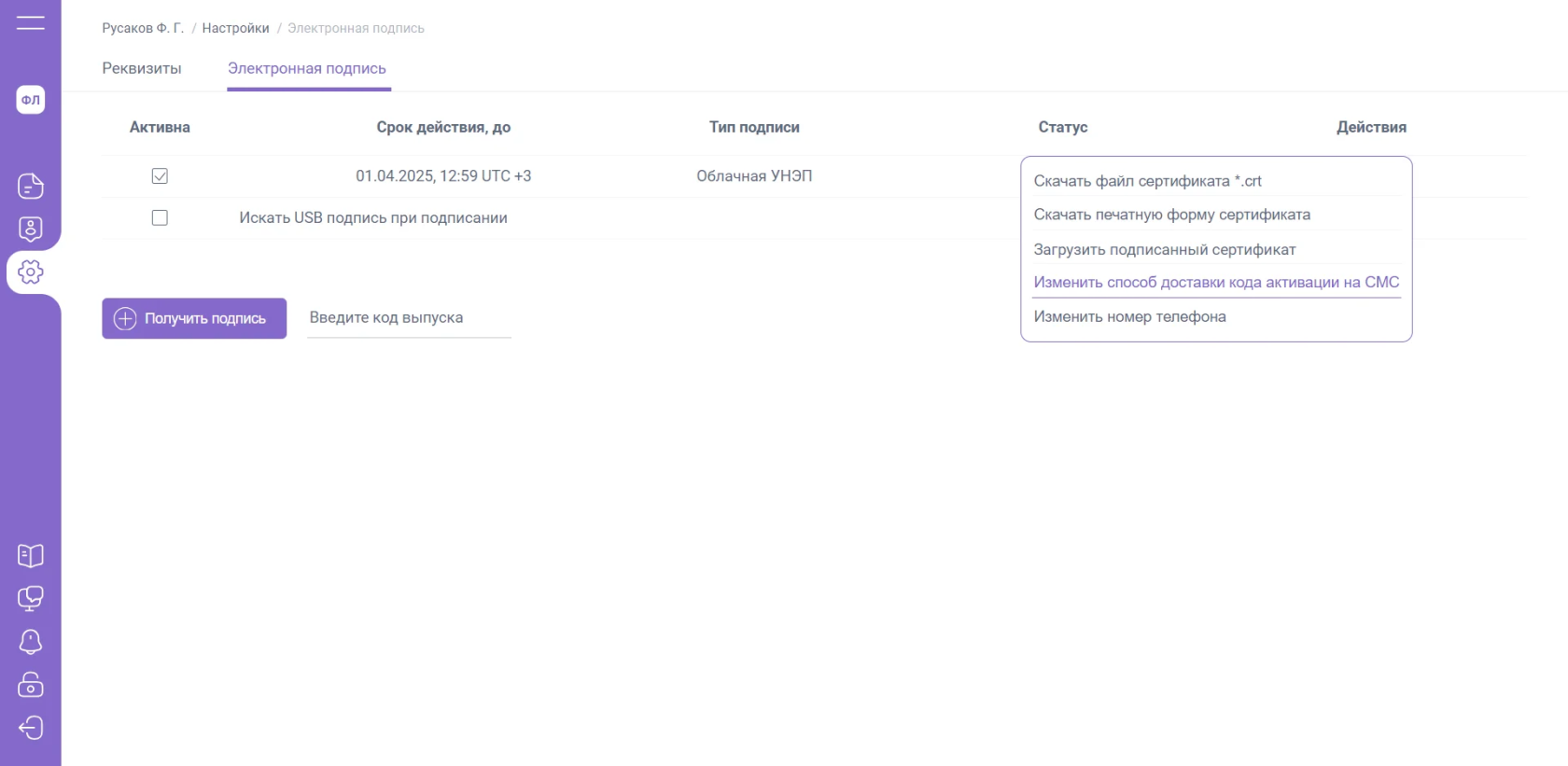
Task: Enable 'Искать USB подпись при подписании' checkbox
Action: (x=160, y=217)
